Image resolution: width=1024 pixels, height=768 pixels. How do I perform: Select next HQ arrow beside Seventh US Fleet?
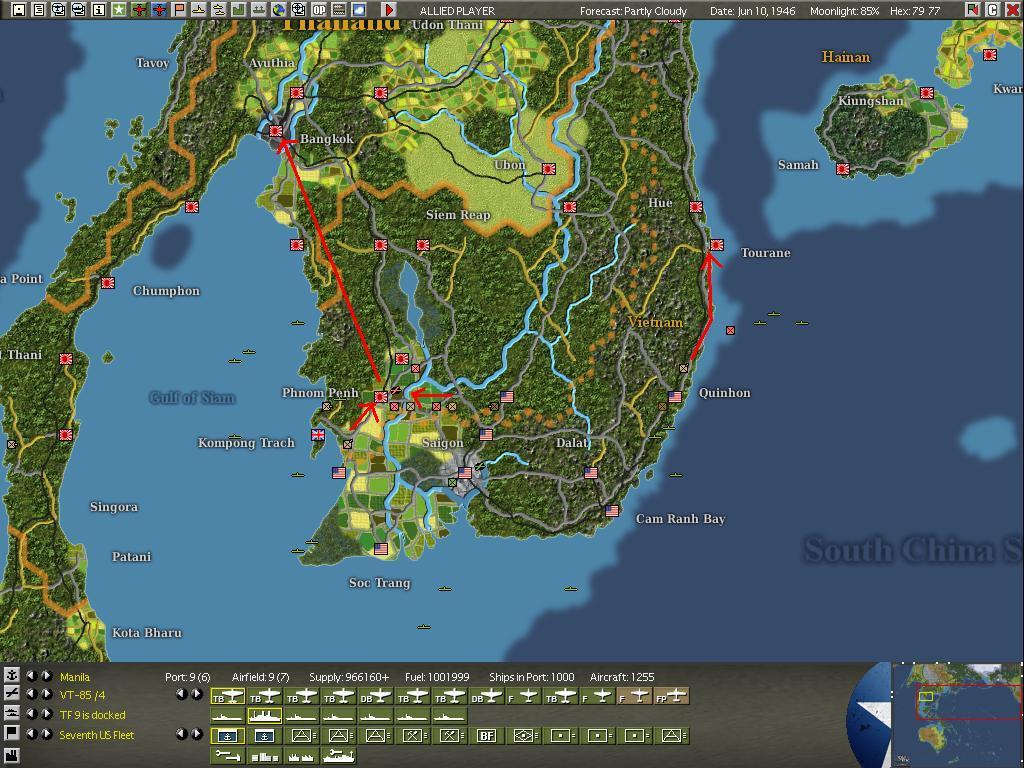(x=47, y=734)
